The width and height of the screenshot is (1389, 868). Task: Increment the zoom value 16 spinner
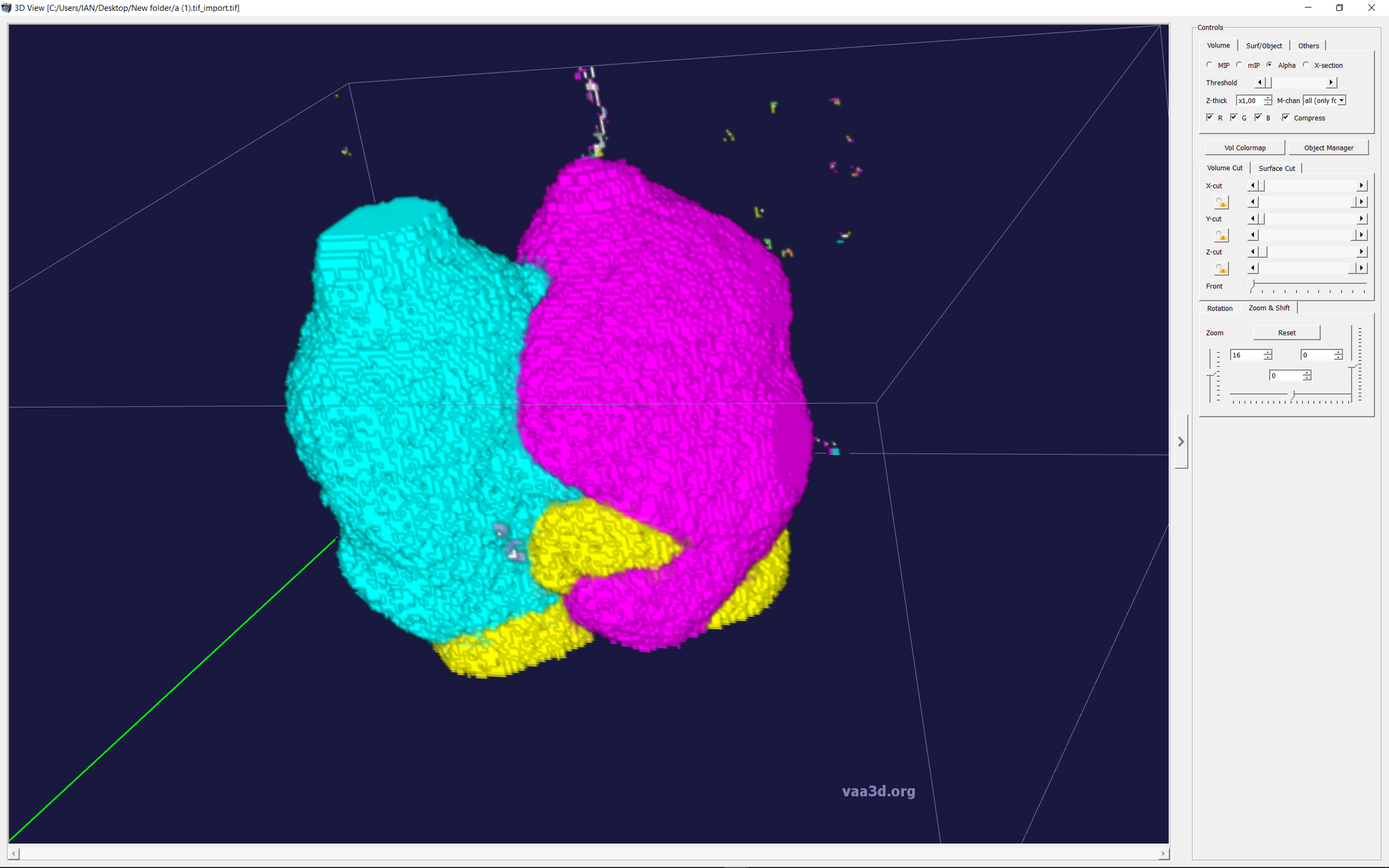point(1268,352)
